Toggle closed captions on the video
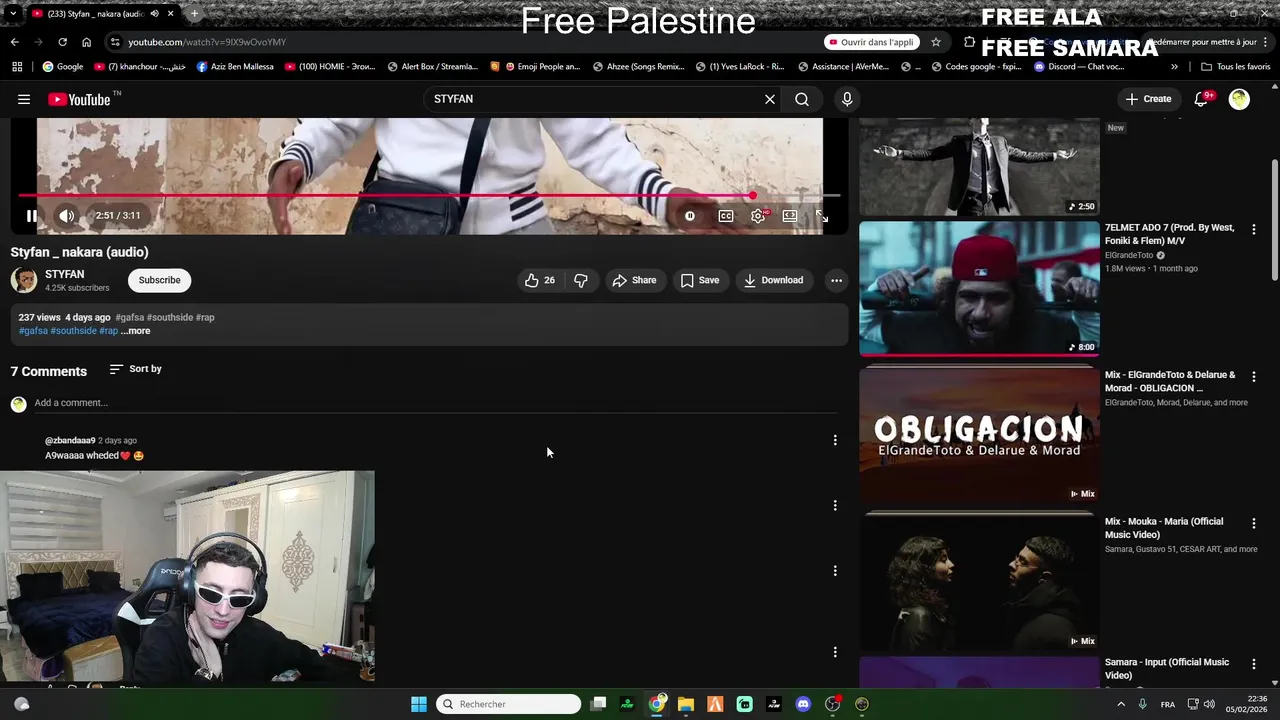 pyautogui.click(x=726, y=216)
